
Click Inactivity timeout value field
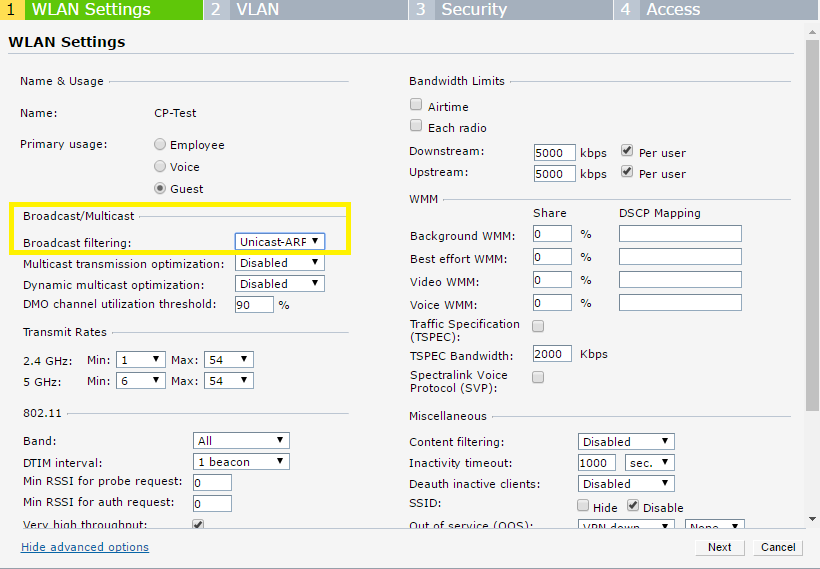pos(597,463)
